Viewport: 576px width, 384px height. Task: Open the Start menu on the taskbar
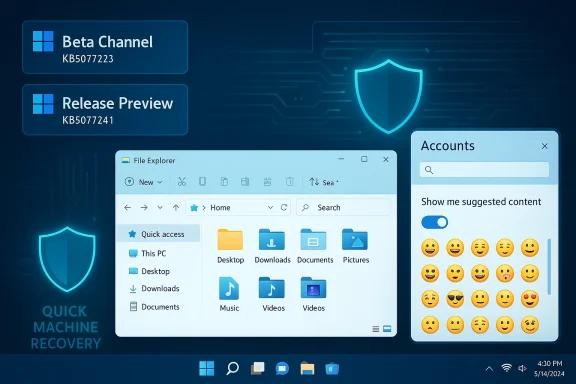pyautogui.click(x=206, y=368)
